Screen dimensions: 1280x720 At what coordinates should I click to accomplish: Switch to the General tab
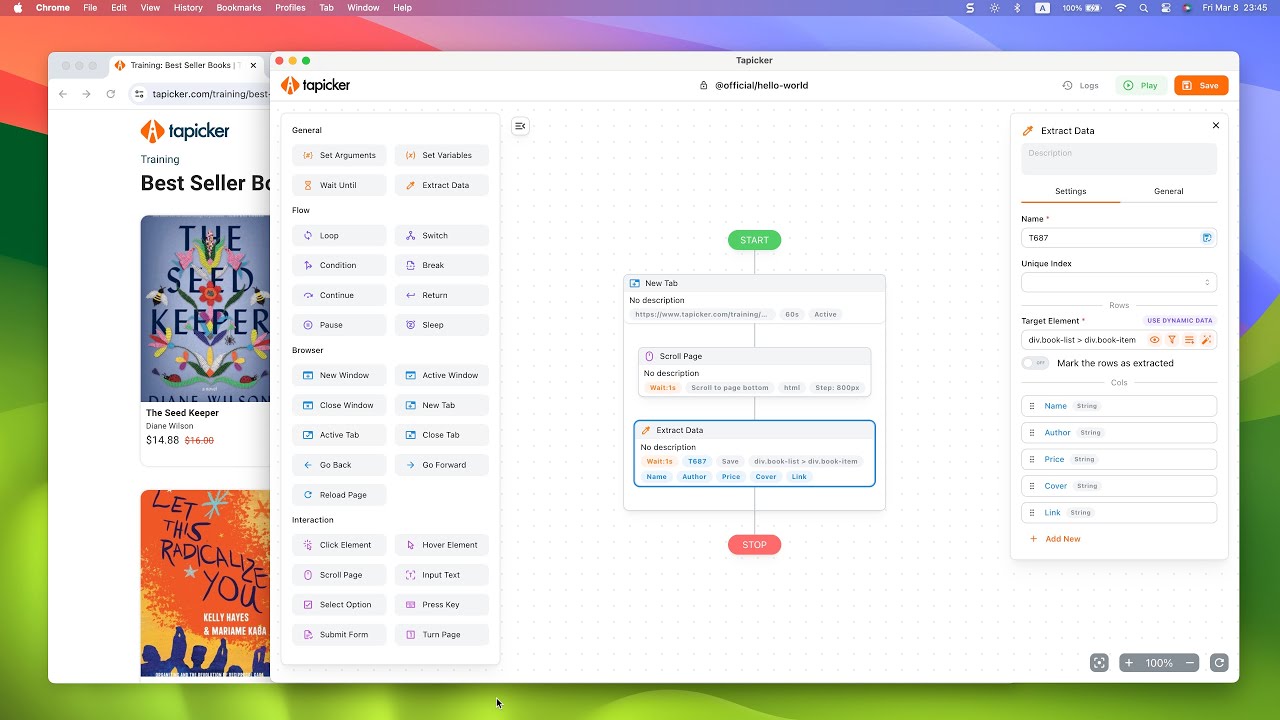click(1168, 191)
